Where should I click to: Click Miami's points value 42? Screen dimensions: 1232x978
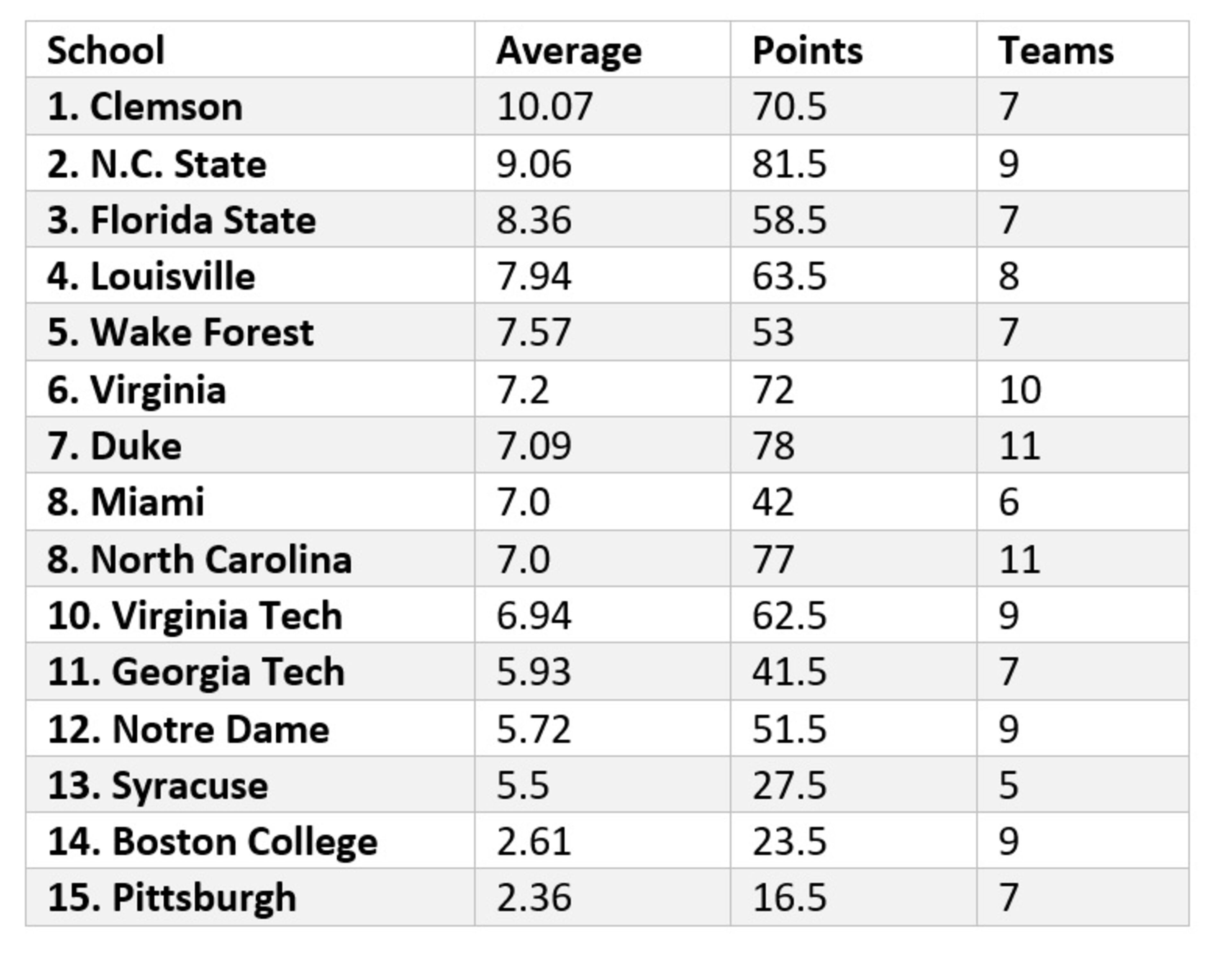773,502
